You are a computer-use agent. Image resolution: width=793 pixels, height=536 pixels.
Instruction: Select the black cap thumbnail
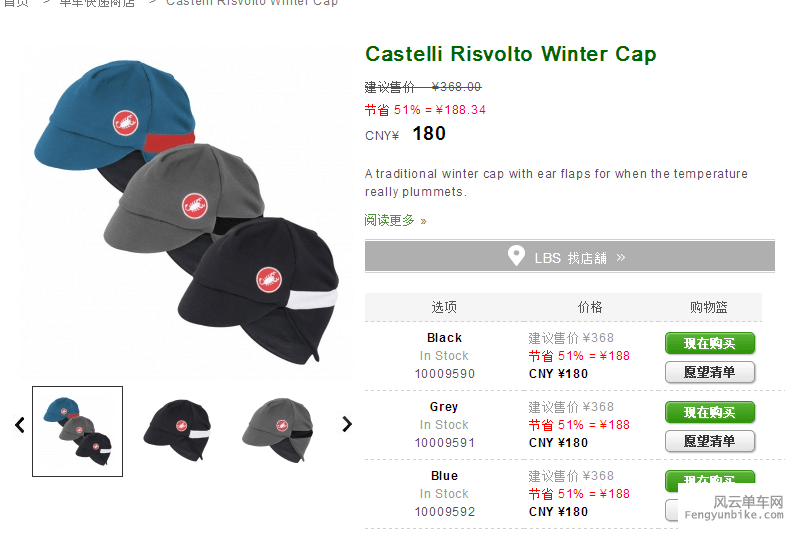point(178,430)
